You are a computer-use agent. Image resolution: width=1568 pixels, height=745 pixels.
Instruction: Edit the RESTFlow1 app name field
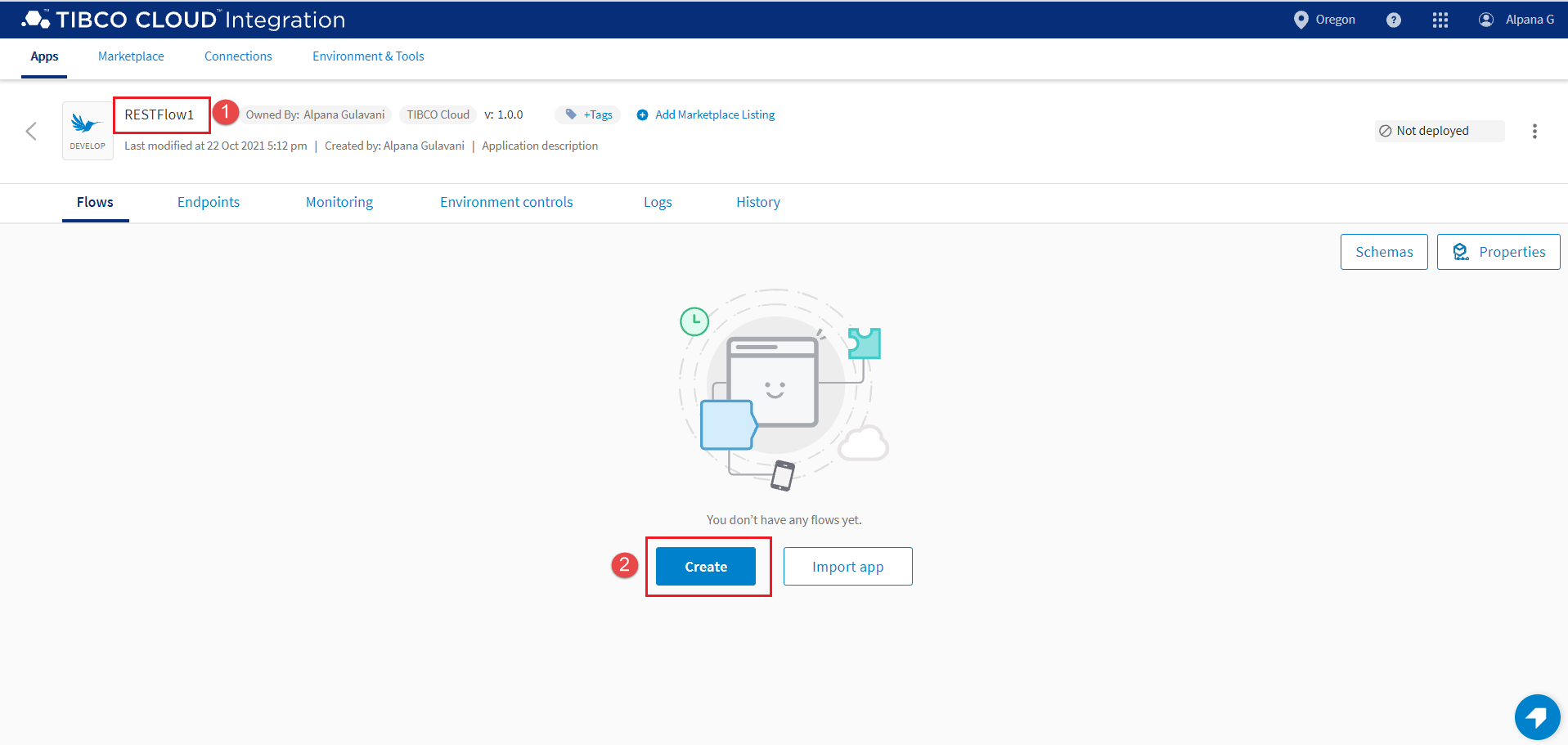[160, 114]
